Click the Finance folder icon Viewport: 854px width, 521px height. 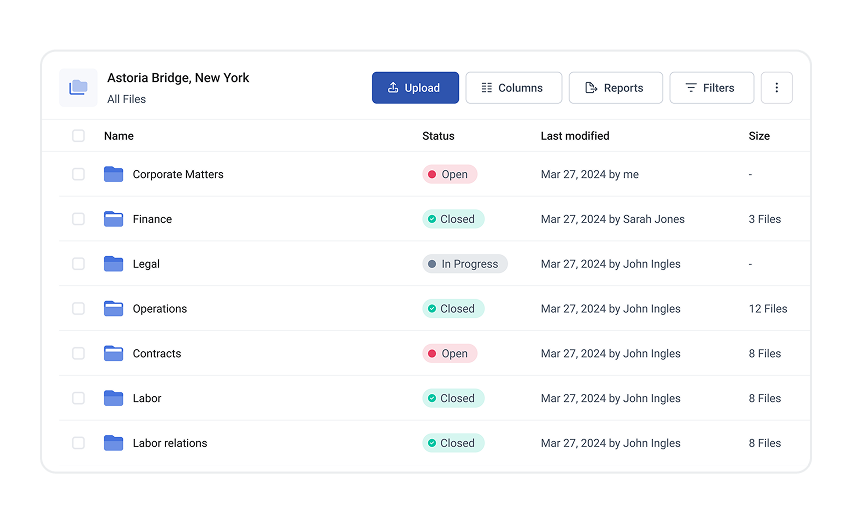[113, 219]
